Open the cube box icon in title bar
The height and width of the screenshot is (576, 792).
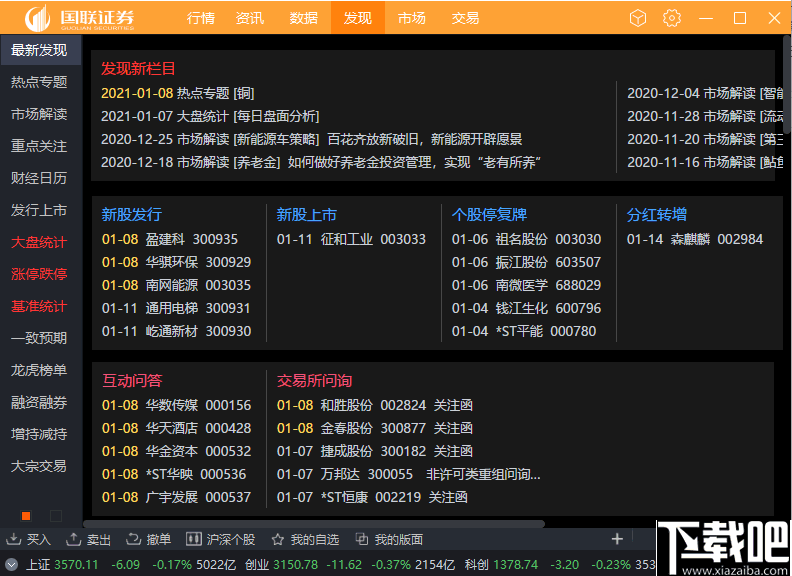click(x=638, y=18)
